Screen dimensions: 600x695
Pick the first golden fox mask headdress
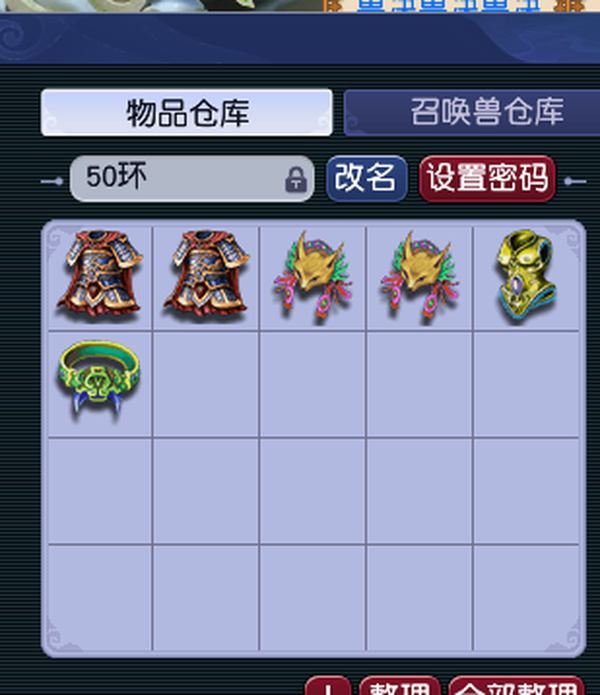[313, 276]
